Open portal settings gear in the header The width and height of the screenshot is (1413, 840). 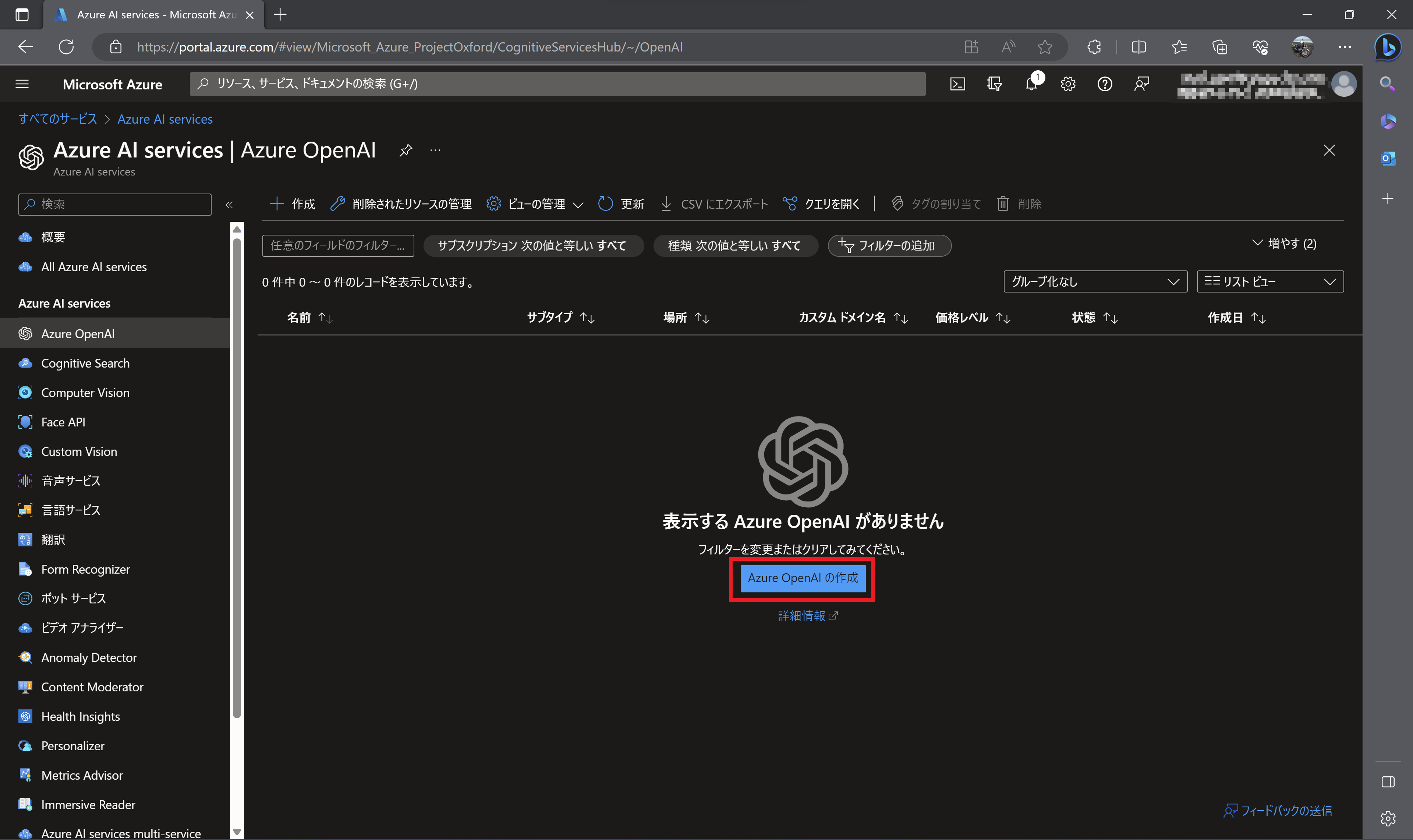point(1068,84)
